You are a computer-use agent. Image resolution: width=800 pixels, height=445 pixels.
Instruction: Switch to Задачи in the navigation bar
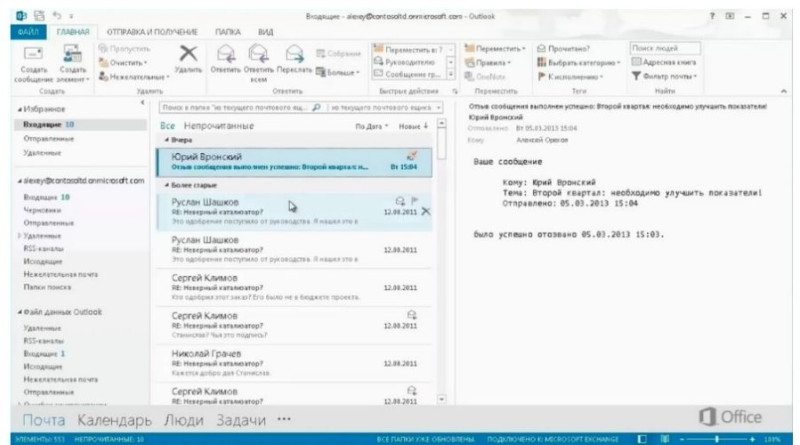pyautogui.click(x=241, y=421)
